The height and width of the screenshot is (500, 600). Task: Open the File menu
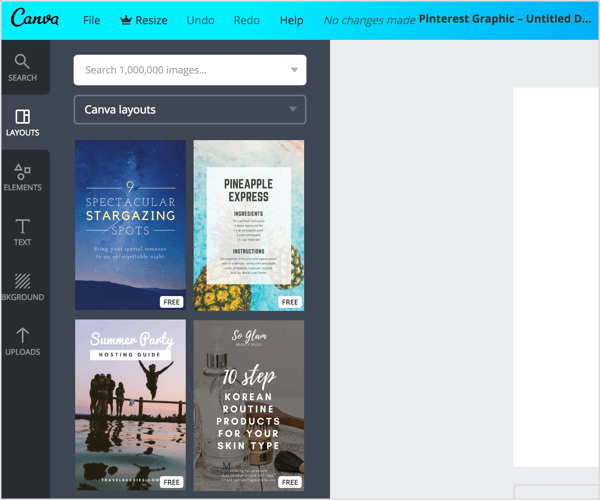(91, 20)
